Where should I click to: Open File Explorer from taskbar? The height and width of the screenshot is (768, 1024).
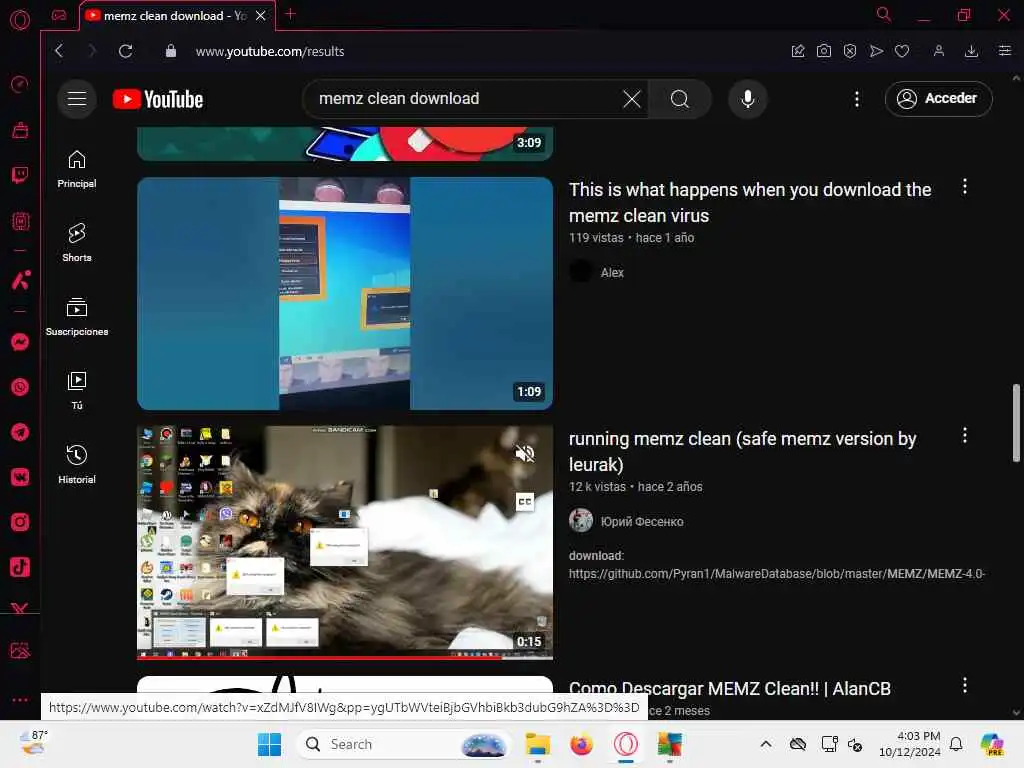[x=538, y=744]
